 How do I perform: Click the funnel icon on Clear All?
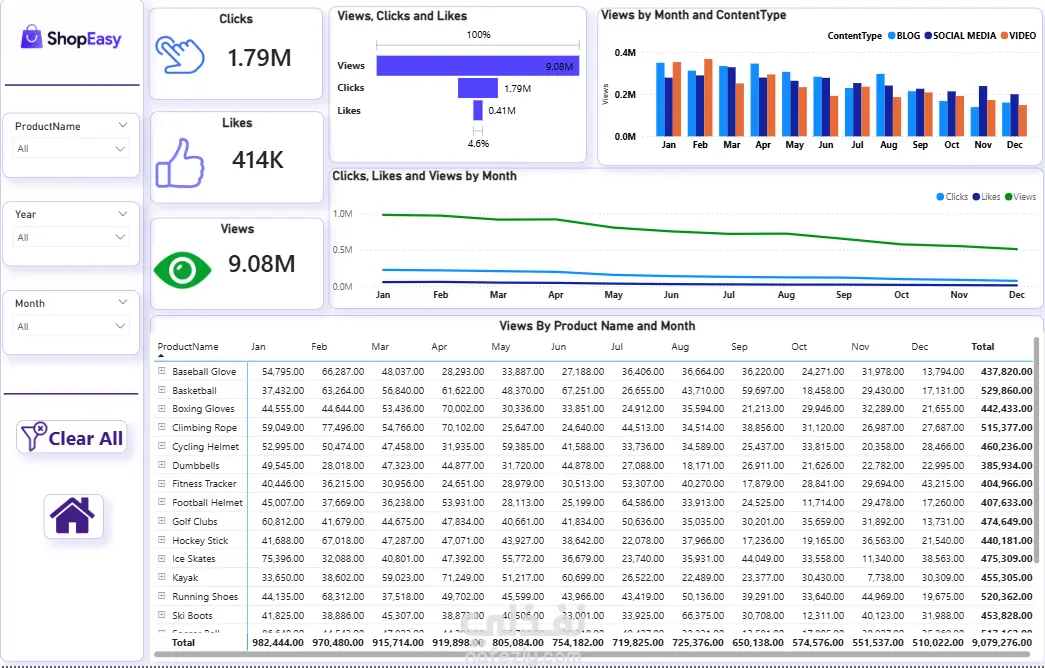(x=33, y=437)
